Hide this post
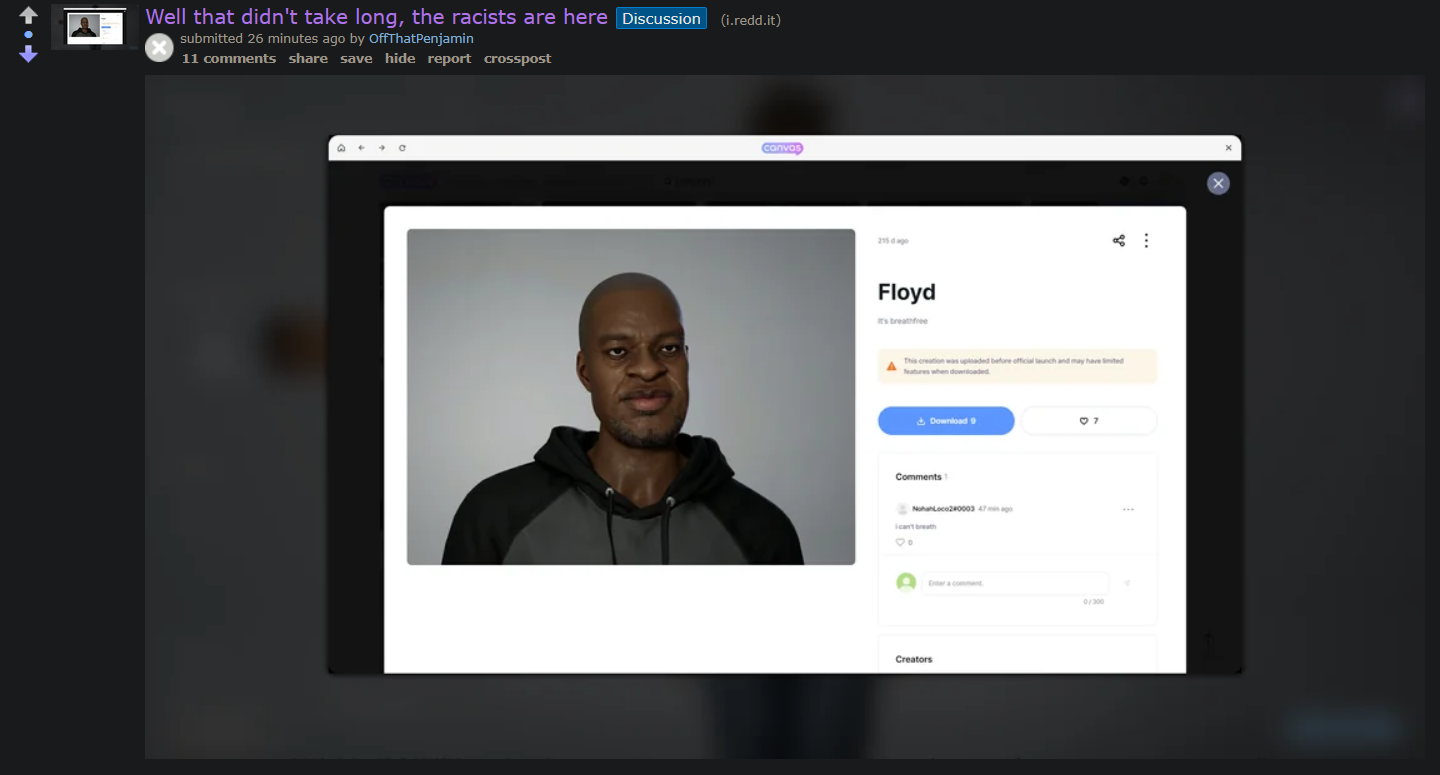Screen dimensions: 1440x775 coord(400,58)
